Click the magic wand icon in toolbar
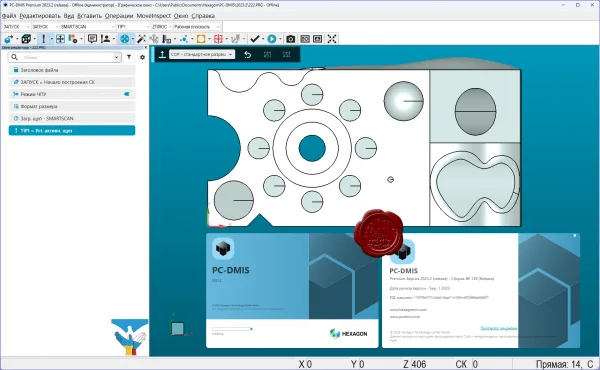 [x=141, y=39]
